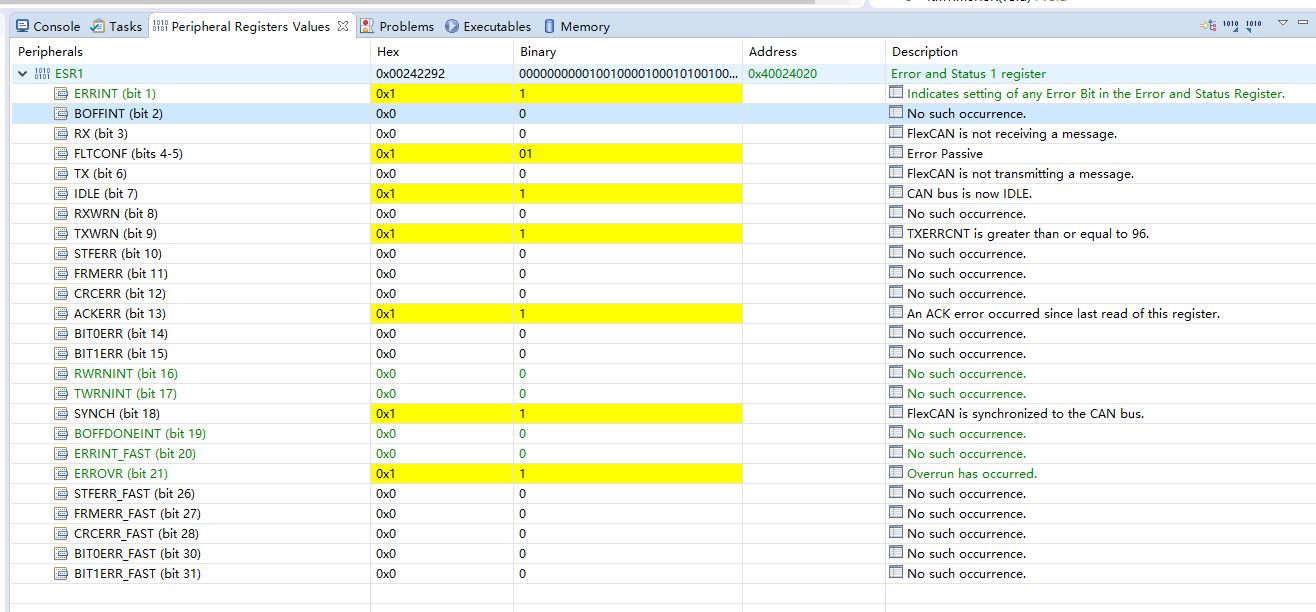Viewport: 1316px width, 612px height.
Task: Check the description box on the ACK error row
Action: point(896,313)
